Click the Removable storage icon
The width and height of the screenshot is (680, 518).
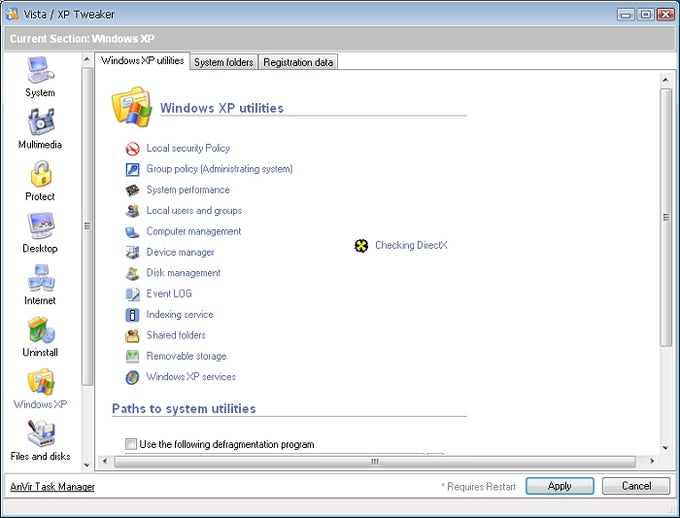(x=132, y=356)
